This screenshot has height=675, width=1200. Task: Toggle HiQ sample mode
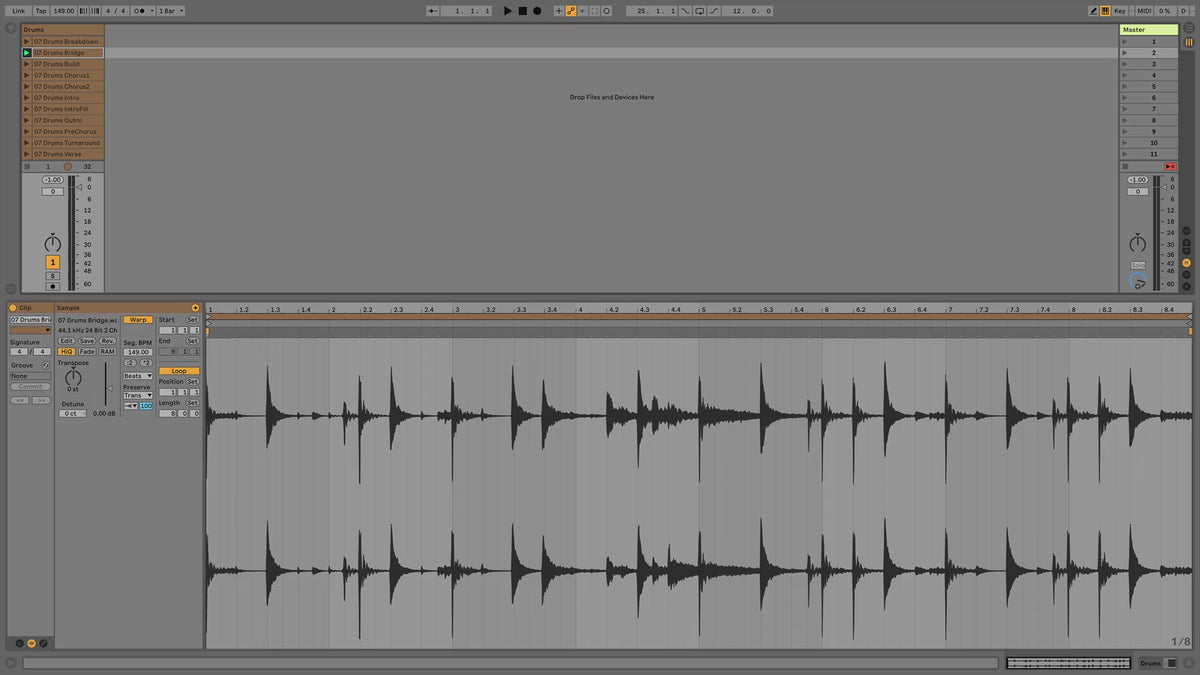[67, 351]
